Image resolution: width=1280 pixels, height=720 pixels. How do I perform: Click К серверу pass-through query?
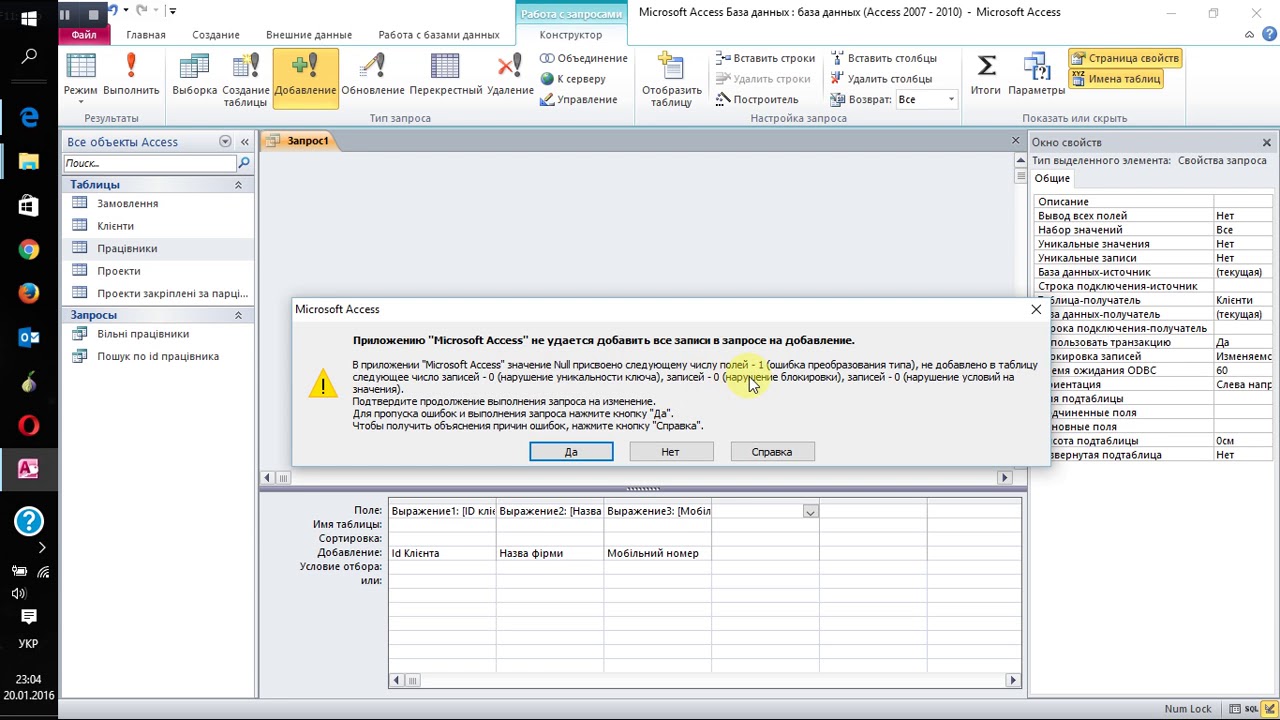coord(573,79)
